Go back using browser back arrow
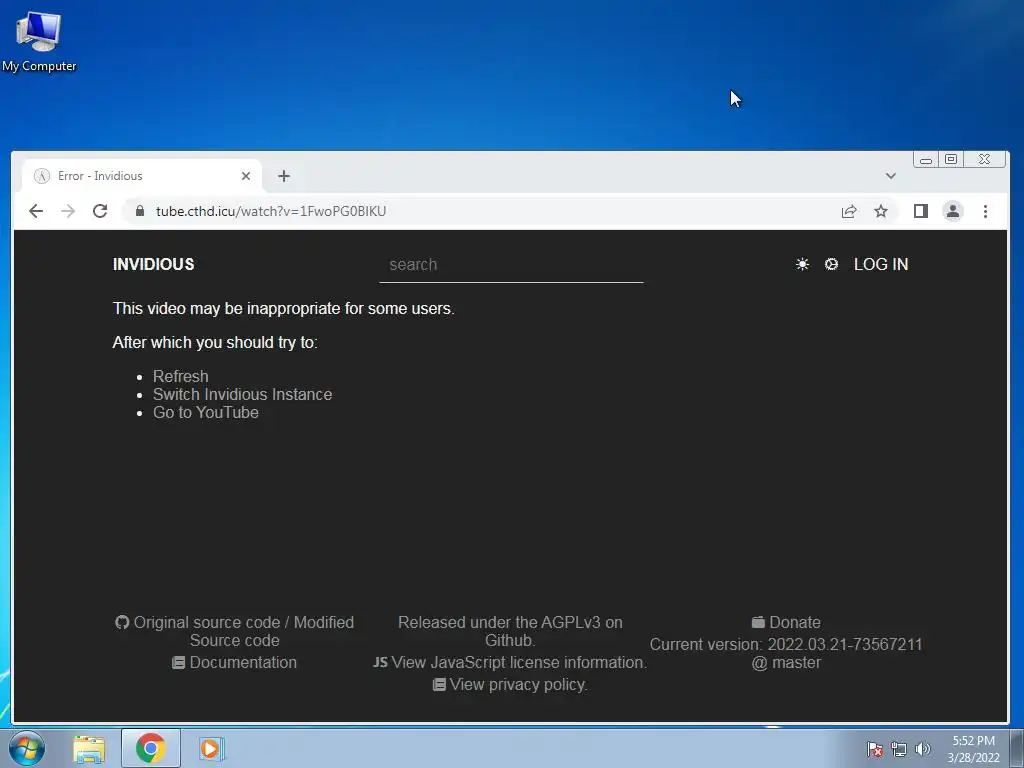This screenshot has height=768, width=1024. point(36,211)
